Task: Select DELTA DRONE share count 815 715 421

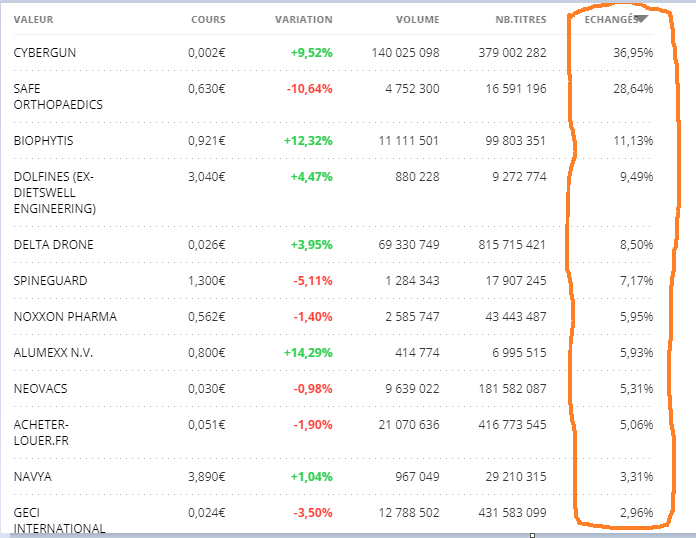Action: pyautogui.click(x=512, y=245)
